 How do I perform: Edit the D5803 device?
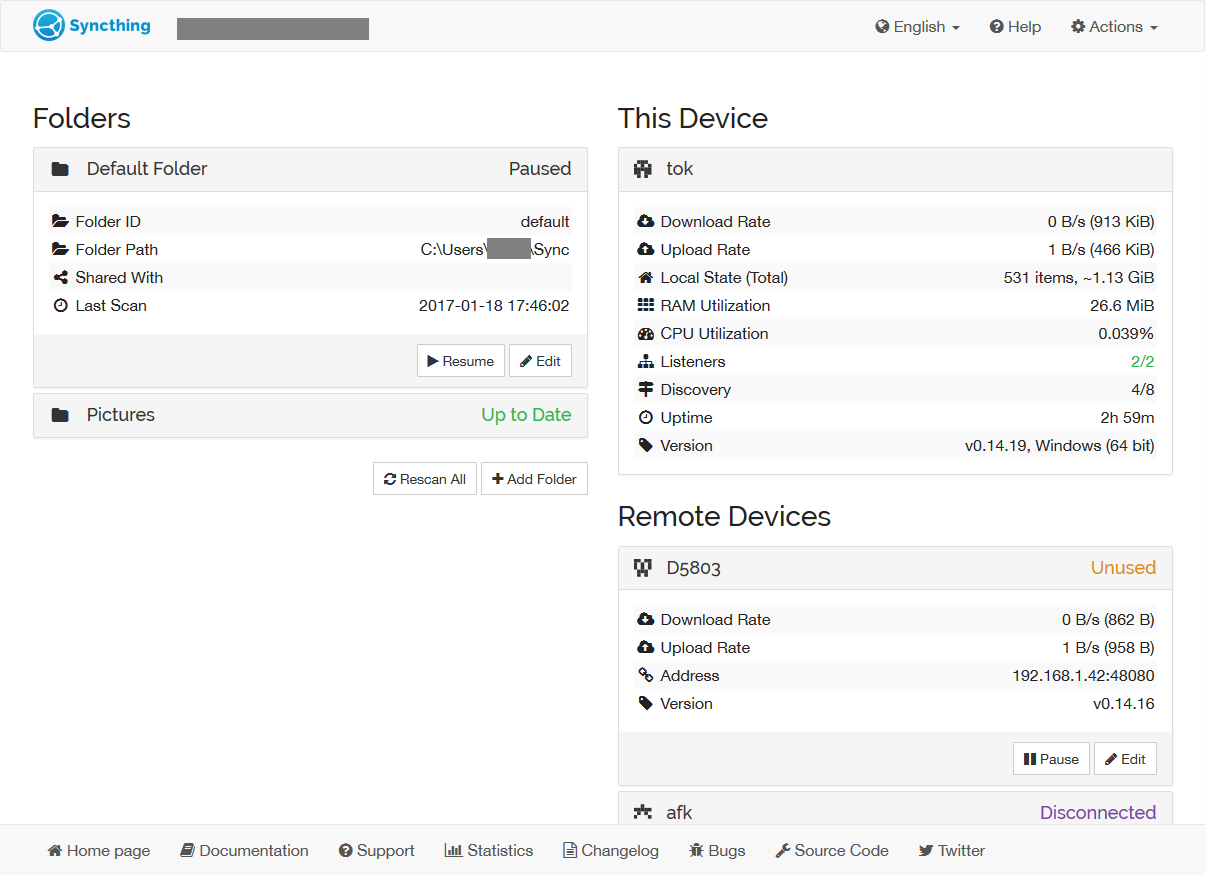(x=1125, y=759)
